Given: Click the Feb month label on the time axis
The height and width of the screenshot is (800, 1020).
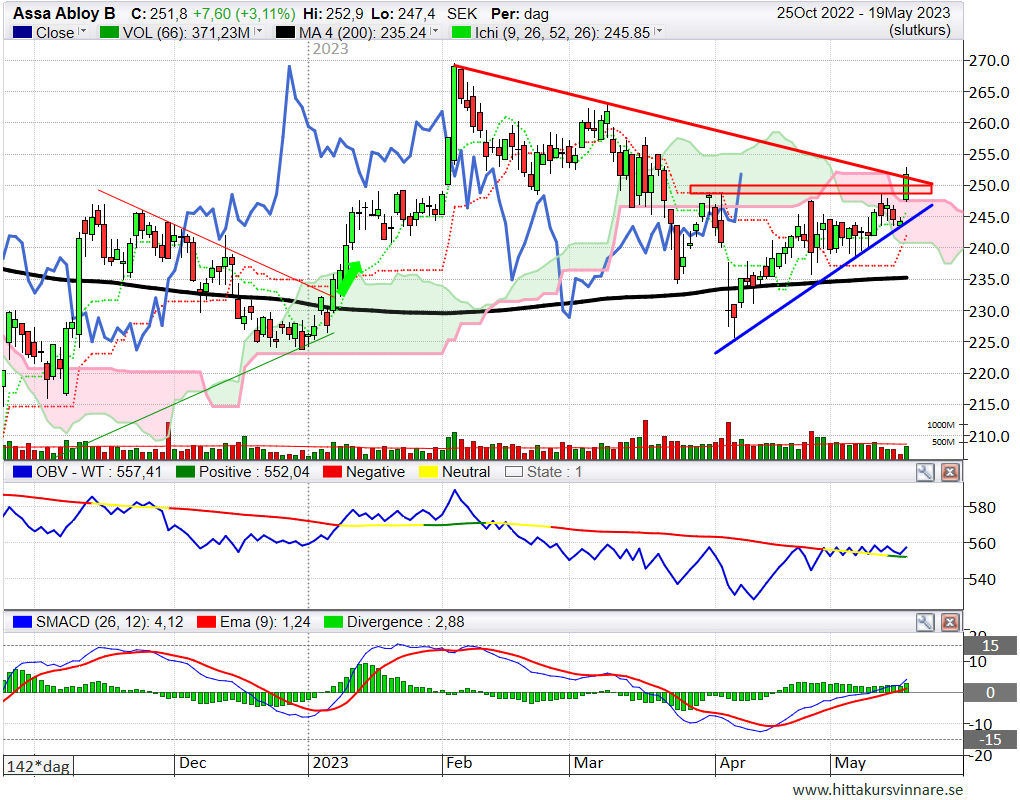Looking at the screenshot, I should (x=459, y=763).
